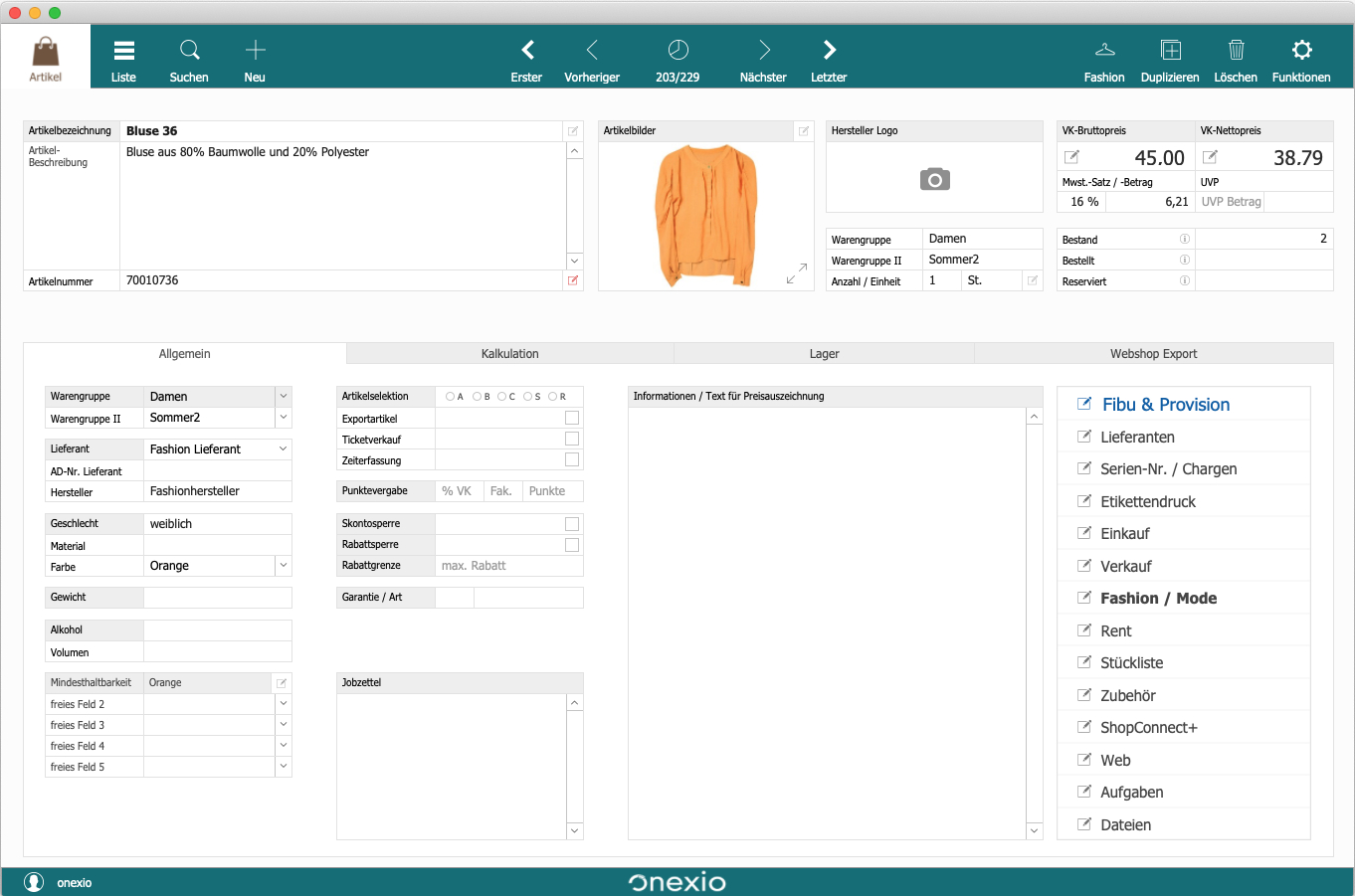
Task: Enable the Zeiterfassung checkbox
Action: pyautogui.click(x=572, y=459)
